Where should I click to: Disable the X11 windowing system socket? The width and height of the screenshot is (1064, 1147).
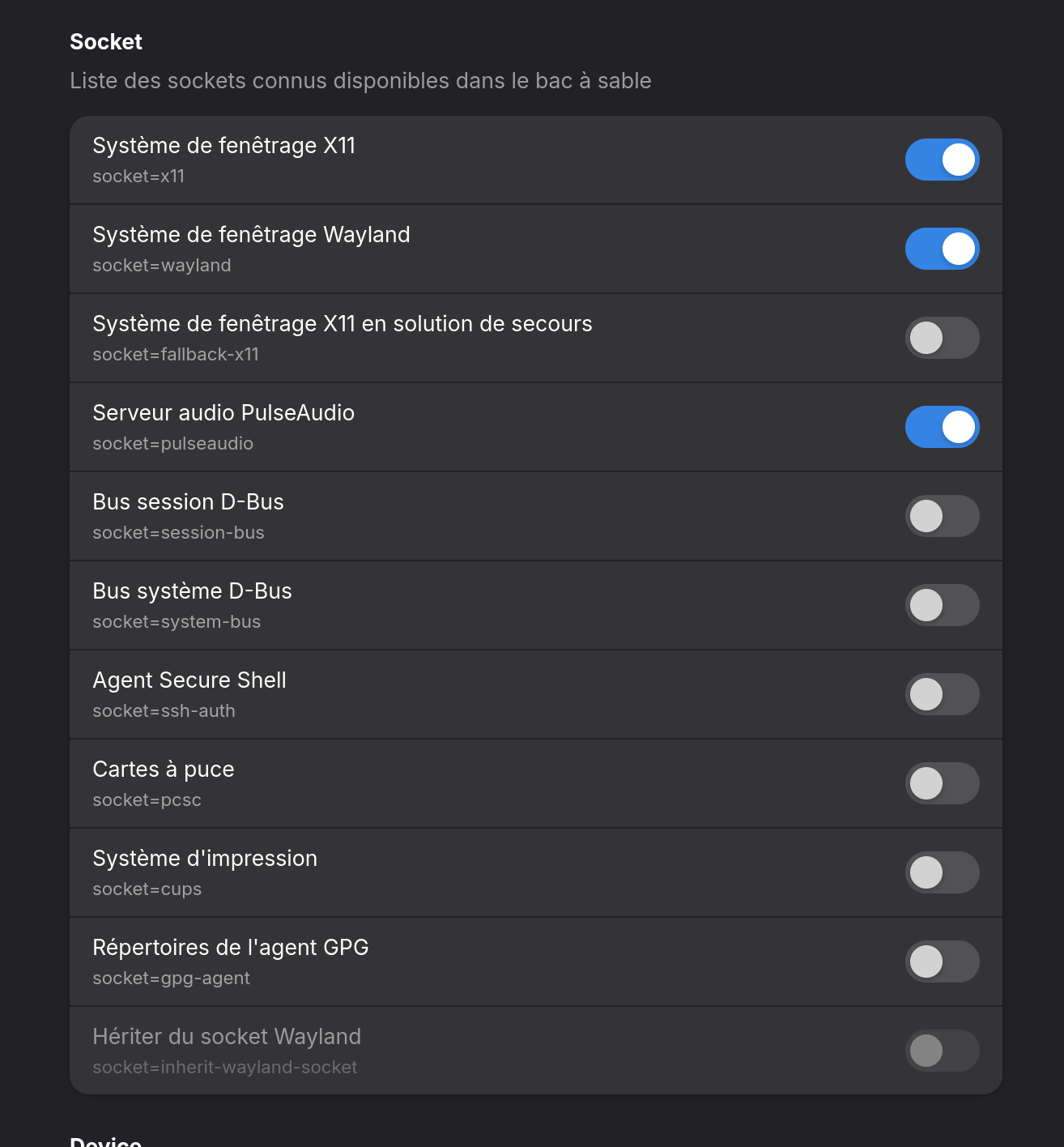coord(942,160)
